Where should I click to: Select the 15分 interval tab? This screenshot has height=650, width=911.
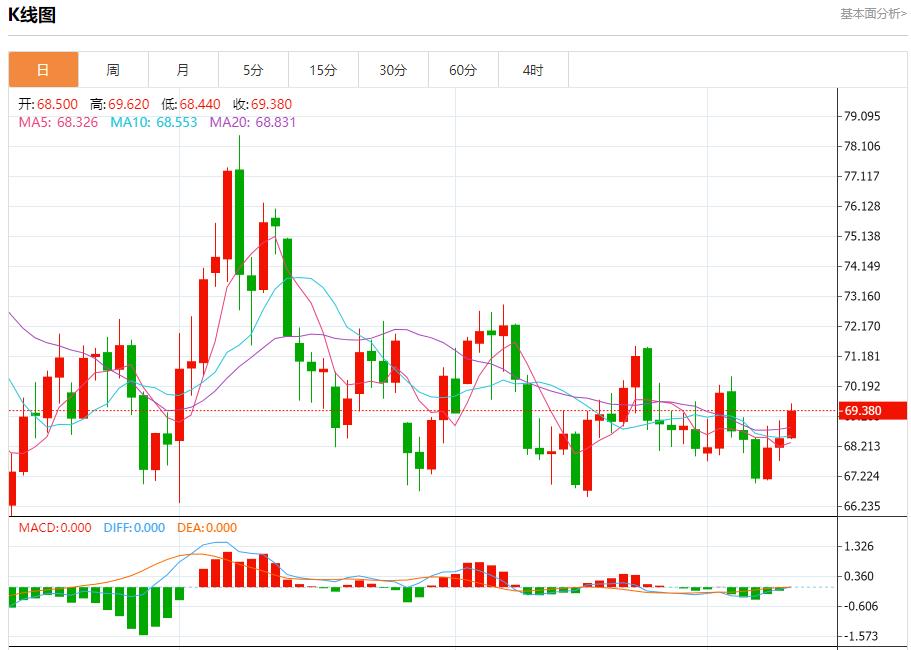point(323,70)
